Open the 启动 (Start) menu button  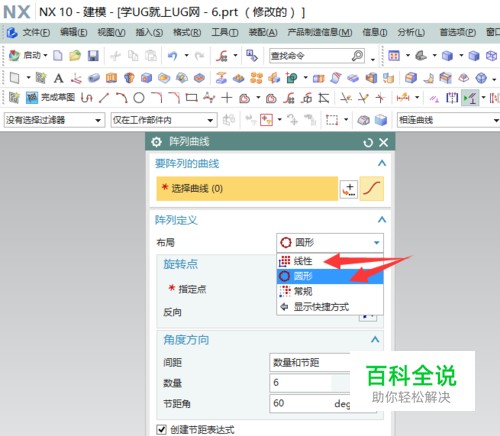pos(28,55)
